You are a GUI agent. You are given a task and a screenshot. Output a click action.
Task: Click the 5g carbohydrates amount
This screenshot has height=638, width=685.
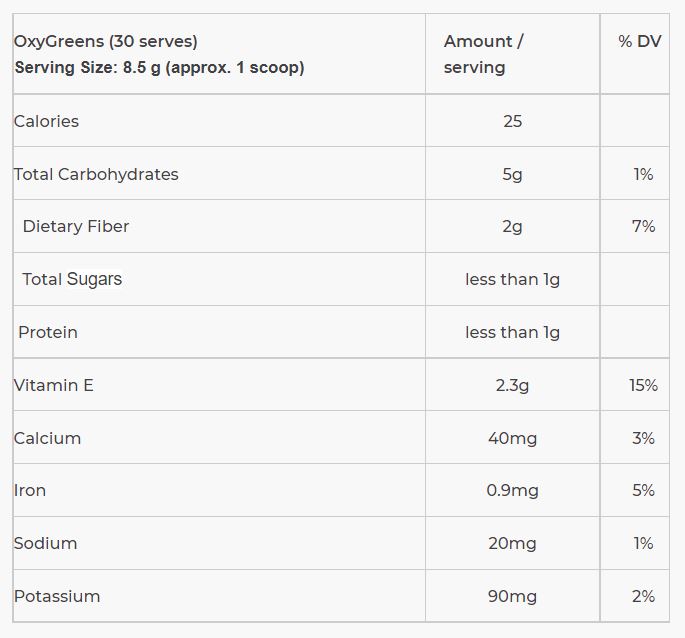point(512,175)
